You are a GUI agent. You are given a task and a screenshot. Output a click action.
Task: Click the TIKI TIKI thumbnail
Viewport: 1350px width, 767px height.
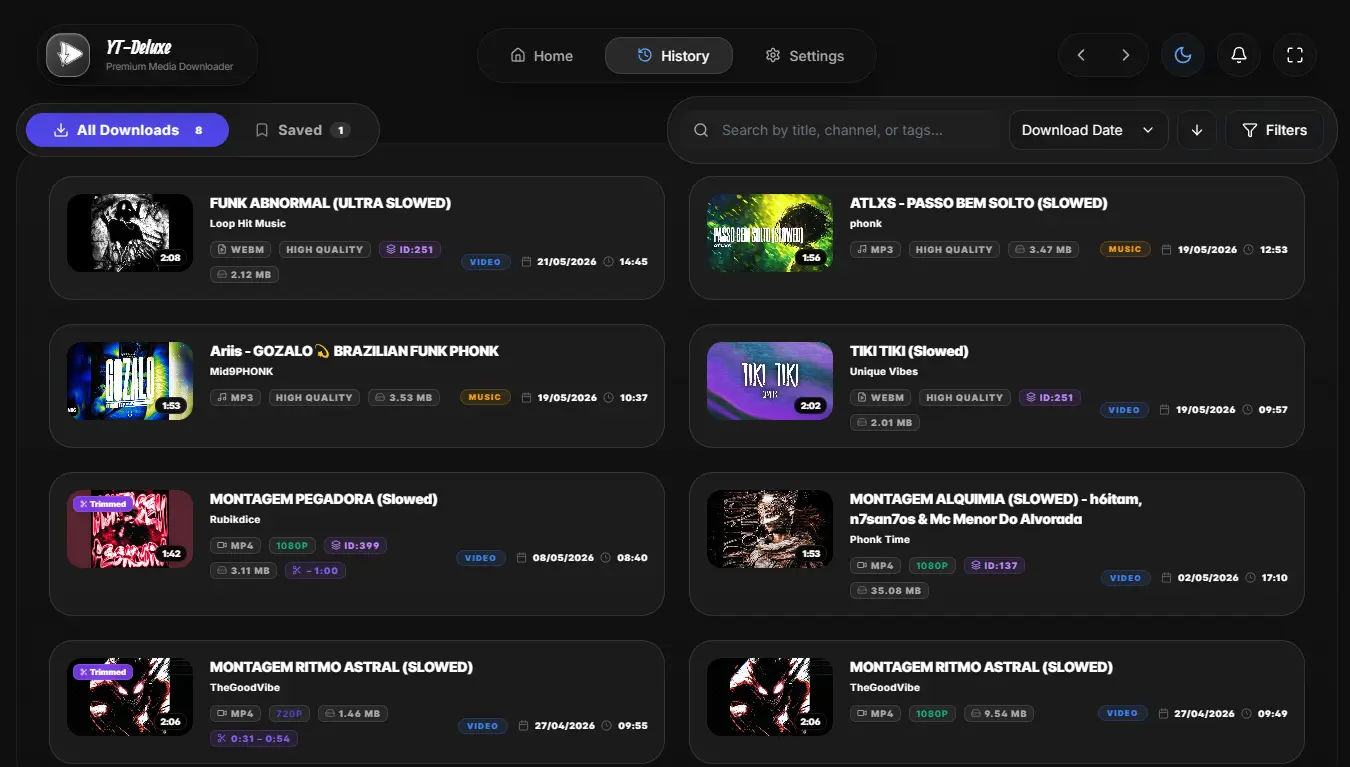[x=770, y=381]
